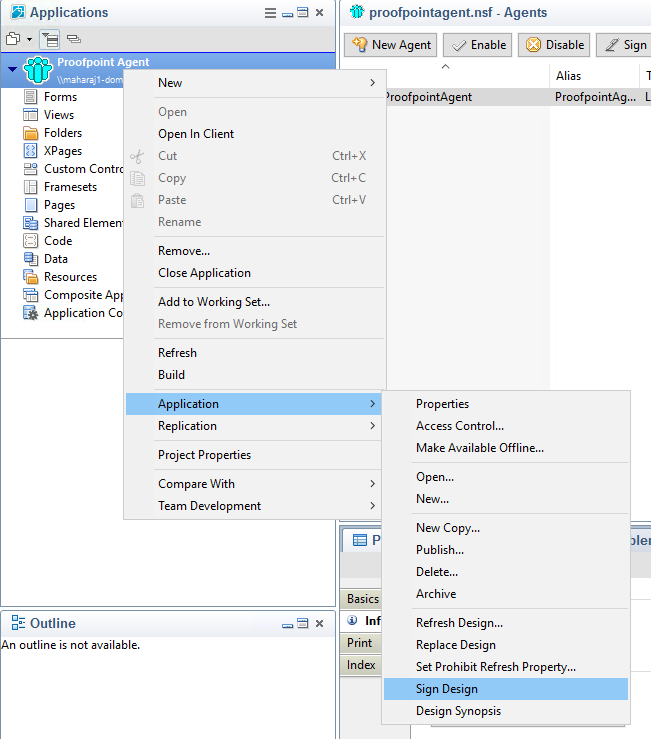Select Project Properties
651x739 pixels.
pyautogui.click(x=254, y=455)
